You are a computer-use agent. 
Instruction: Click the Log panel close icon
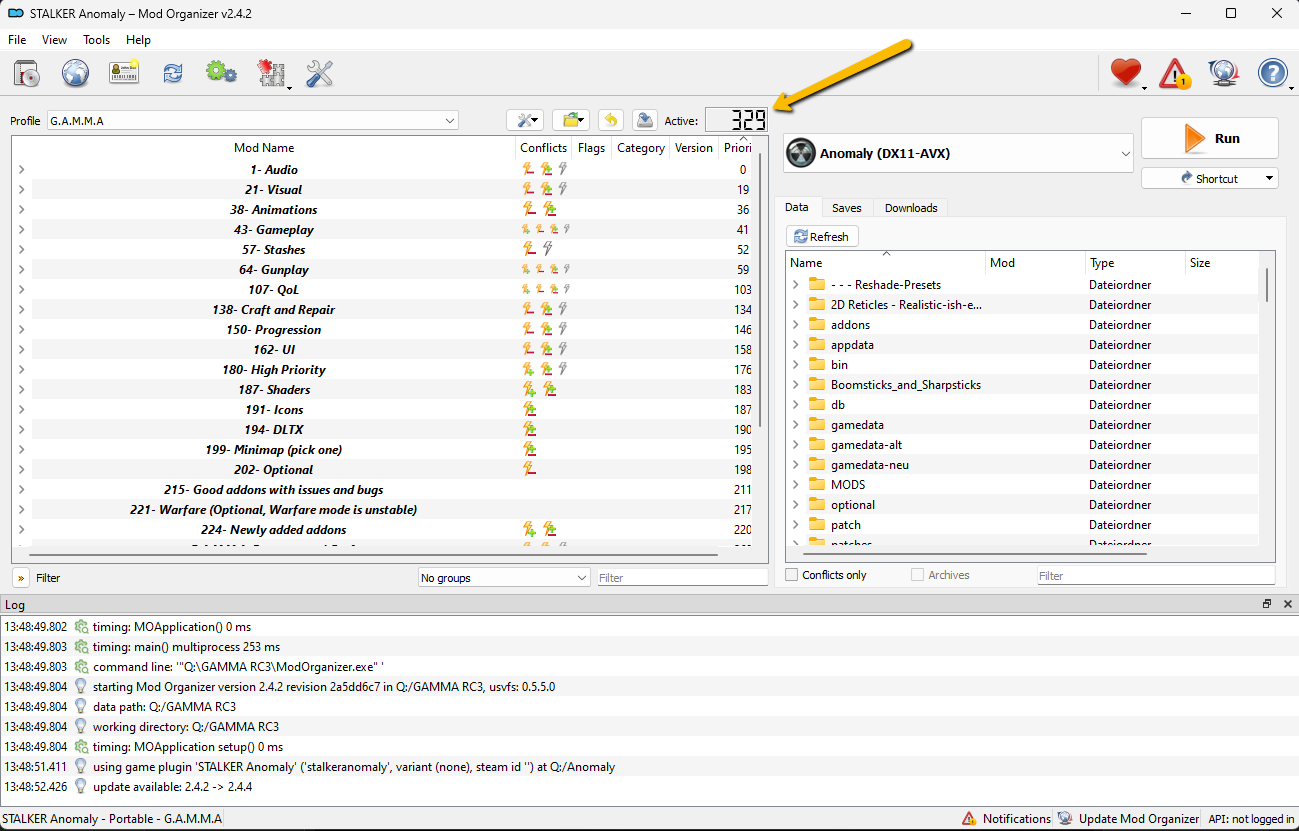(1288, 604)
